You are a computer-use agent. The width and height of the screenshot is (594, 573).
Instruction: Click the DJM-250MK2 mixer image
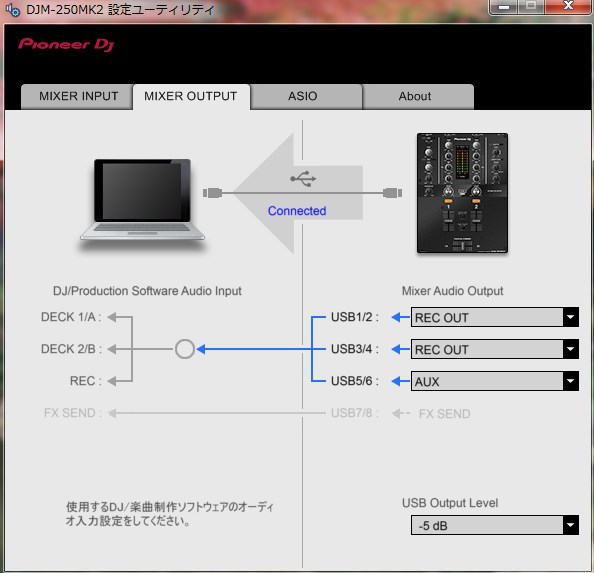click(462, 193)
